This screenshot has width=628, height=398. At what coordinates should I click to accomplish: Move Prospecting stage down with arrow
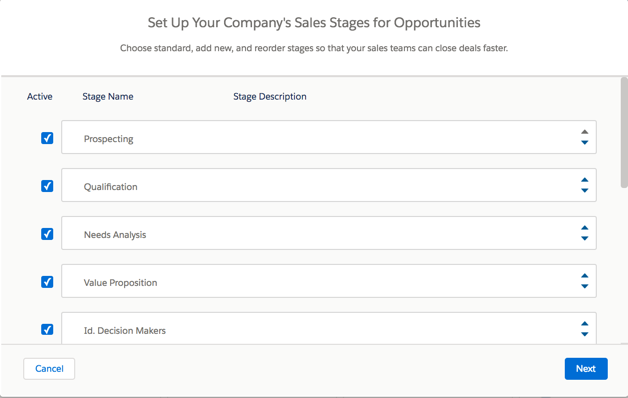[x=585, y=142]
